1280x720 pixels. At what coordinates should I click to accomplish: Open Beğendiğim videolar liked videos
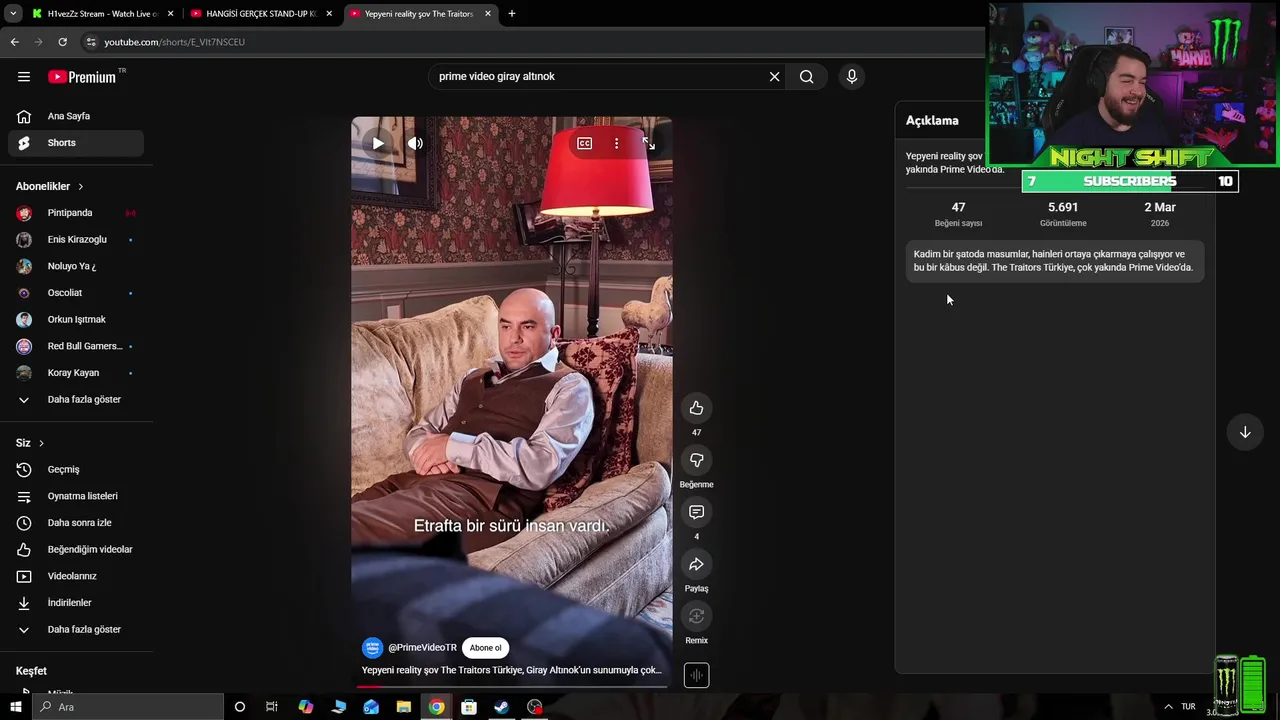point(76,550)
